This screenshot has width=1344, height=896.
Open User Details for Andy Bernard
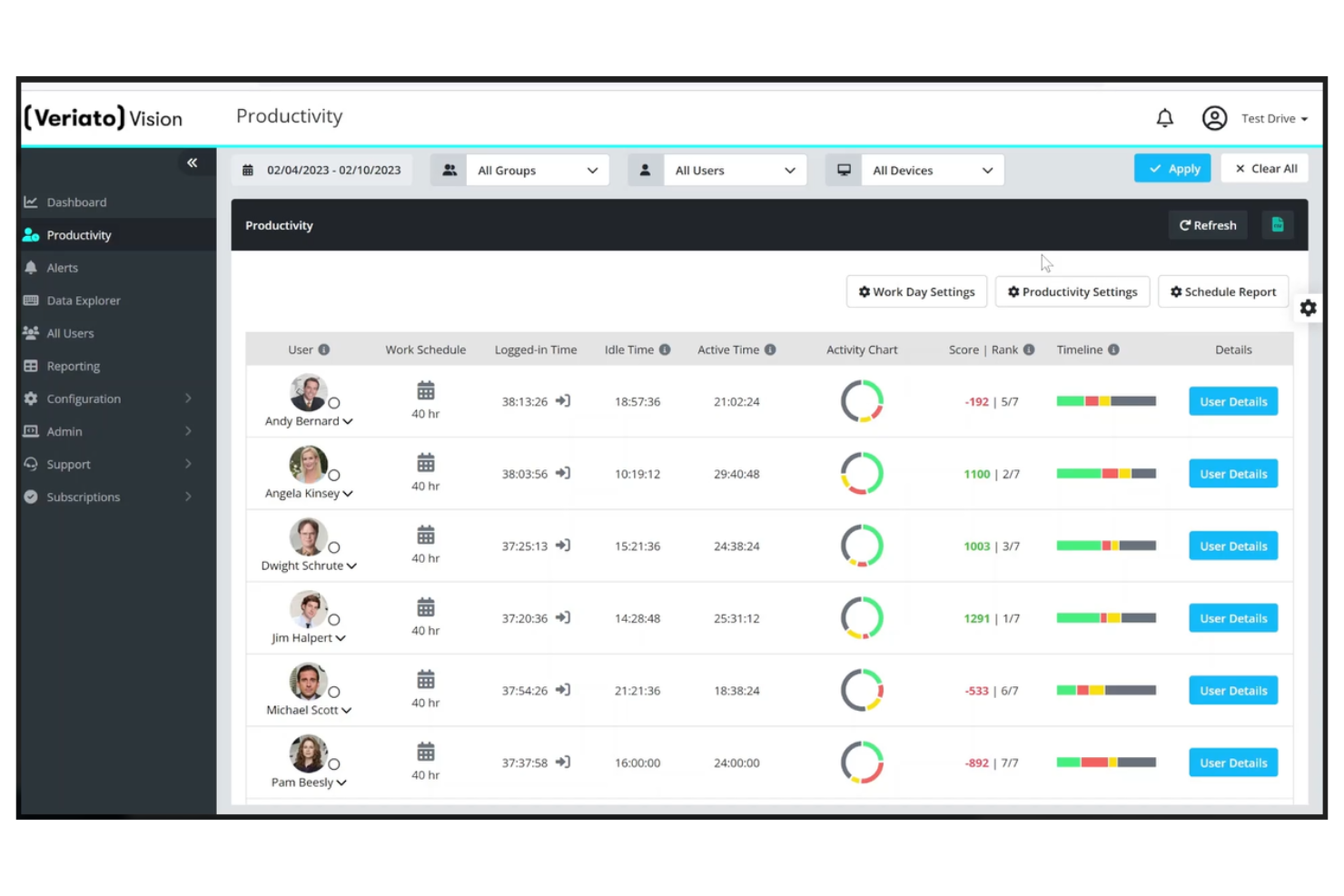[1233, 401]
